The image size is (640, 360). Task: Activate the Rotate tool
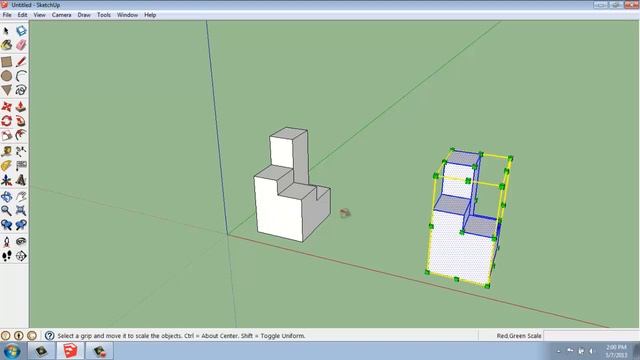pyautogui.click(x=6, y=121)
